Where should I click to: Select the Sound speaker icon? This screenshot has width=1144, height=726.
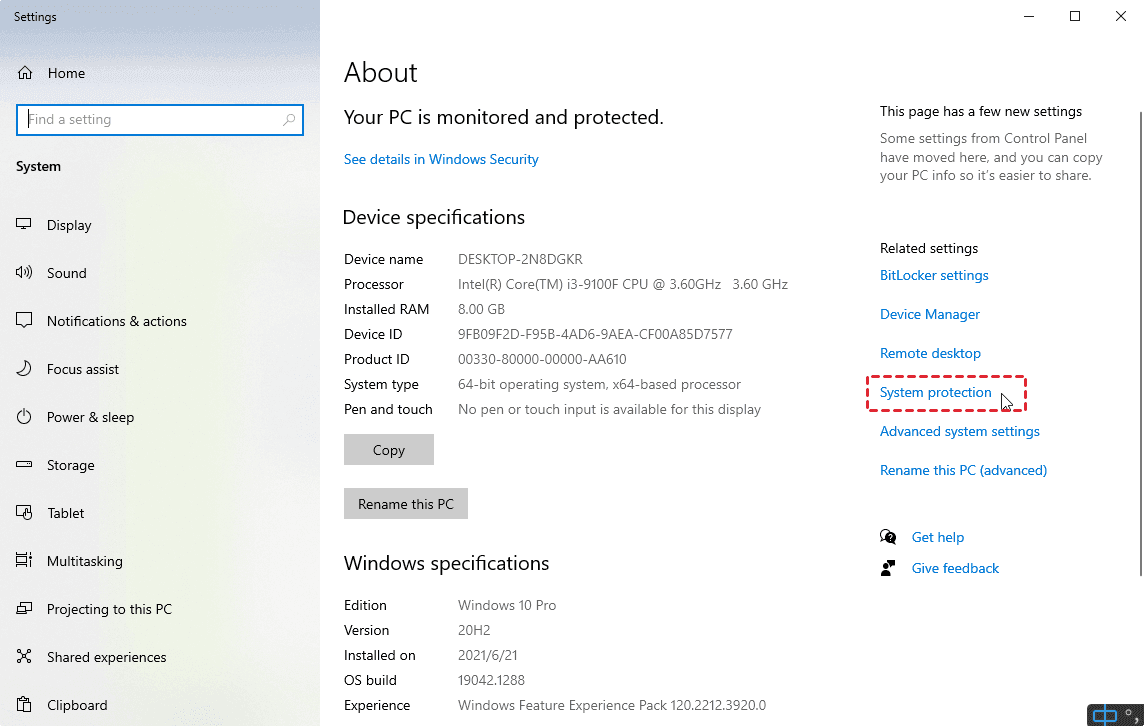(25, 273)
